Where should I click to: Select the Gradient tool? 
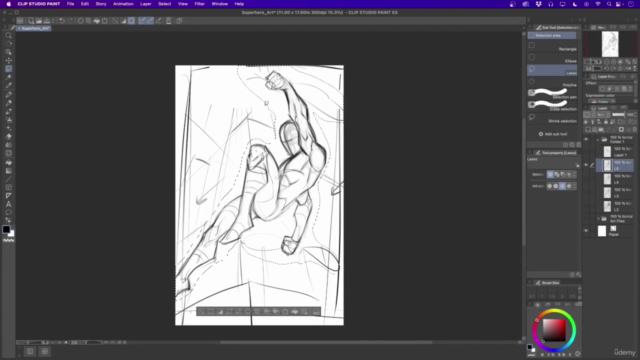click(9, 171)
